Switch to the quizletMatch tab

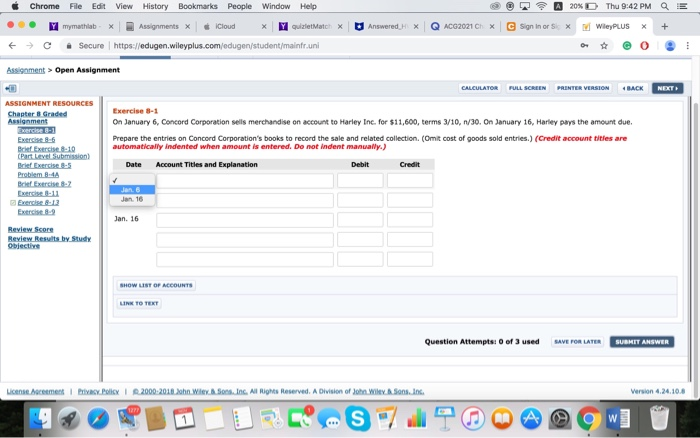(x=311, y=26)
